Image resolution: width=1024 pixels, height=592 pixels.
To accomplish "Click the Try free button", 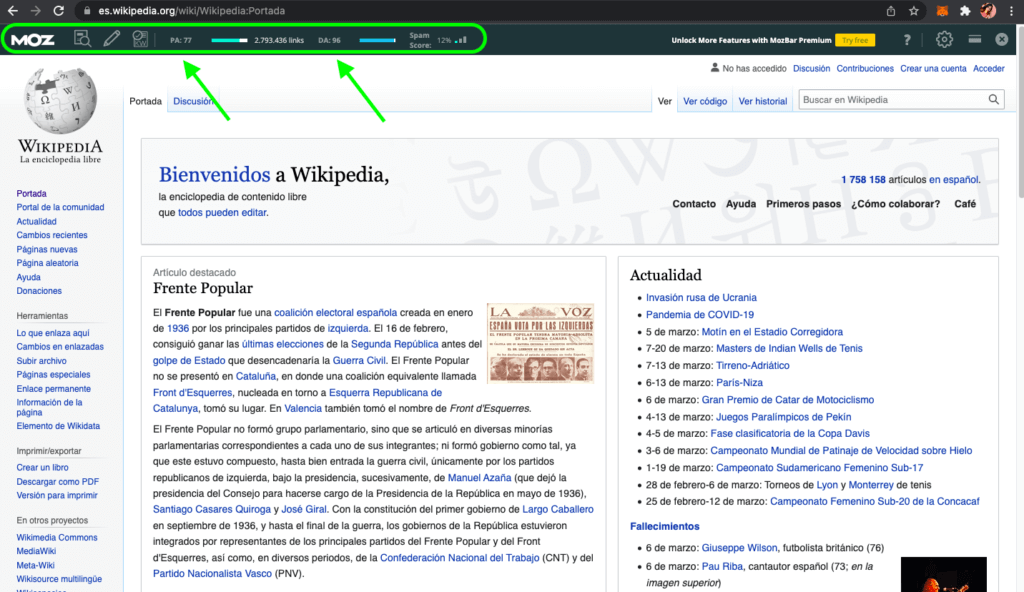I will tap(855, 40).
